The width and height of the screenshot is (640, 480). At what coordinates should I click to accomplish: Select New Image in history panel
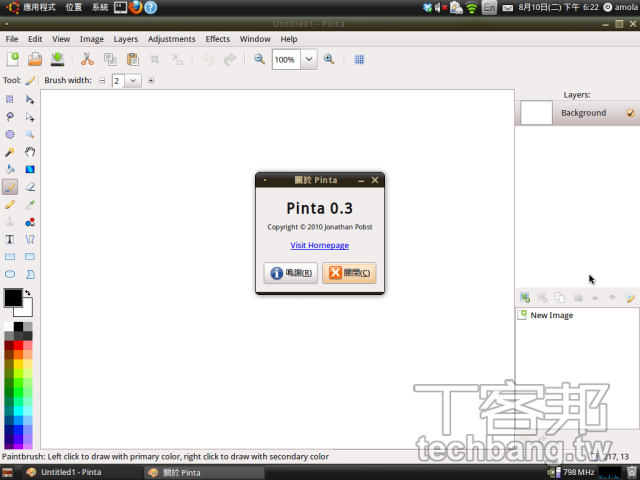[x=577, y=315]
